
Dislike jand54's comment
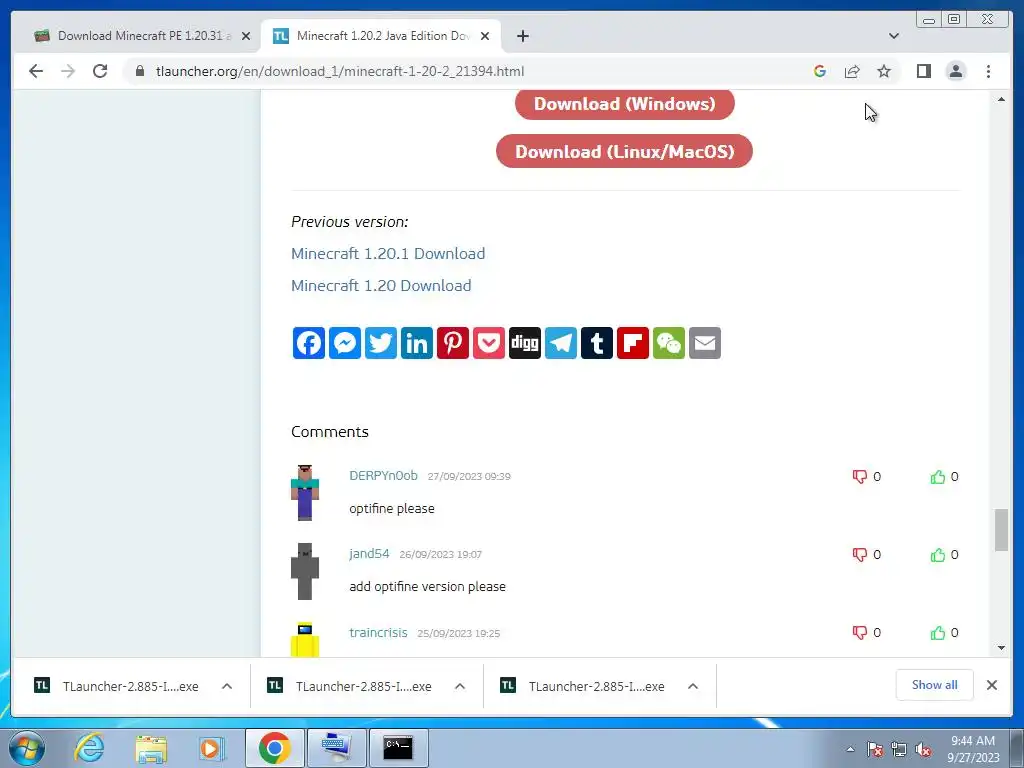click(859, 554)
